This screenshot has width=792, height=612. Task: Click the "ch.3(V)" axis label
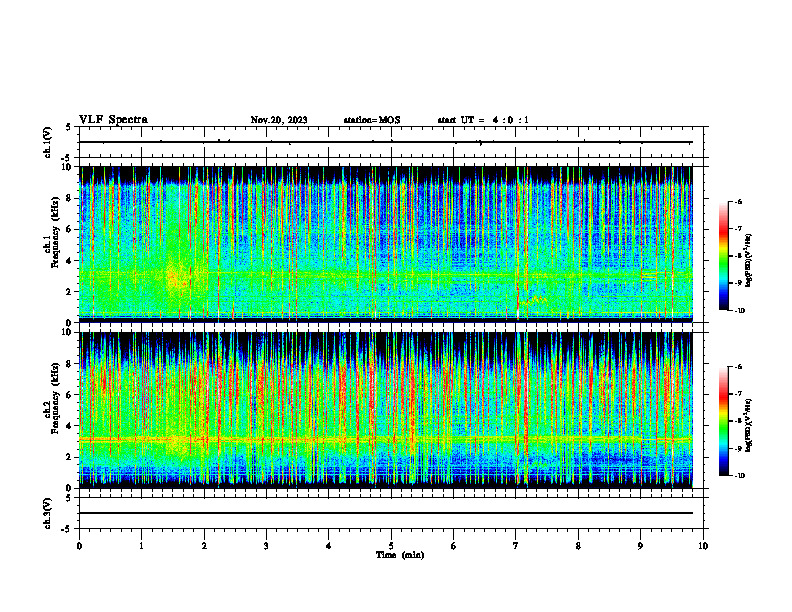(x=48, y=514)
